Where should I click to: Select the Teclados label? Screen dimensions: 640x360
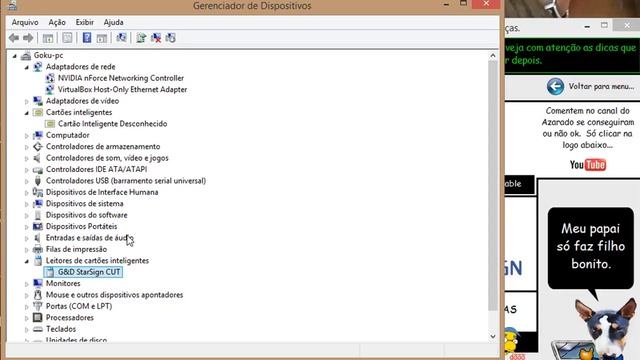click(x=61, y=329)
